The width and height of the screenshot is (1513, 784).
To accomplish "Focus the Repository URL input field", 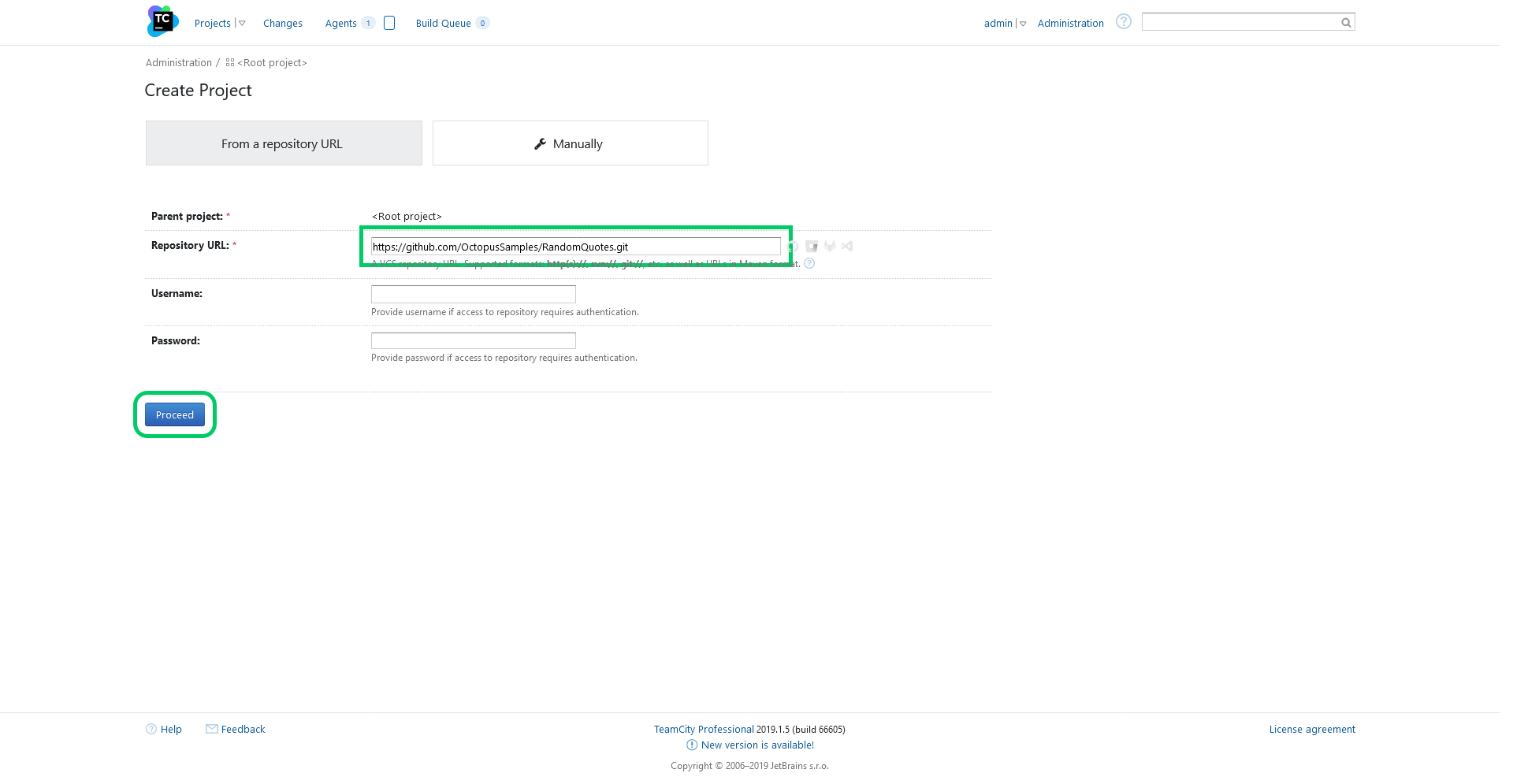I will [x=576, y=247].
